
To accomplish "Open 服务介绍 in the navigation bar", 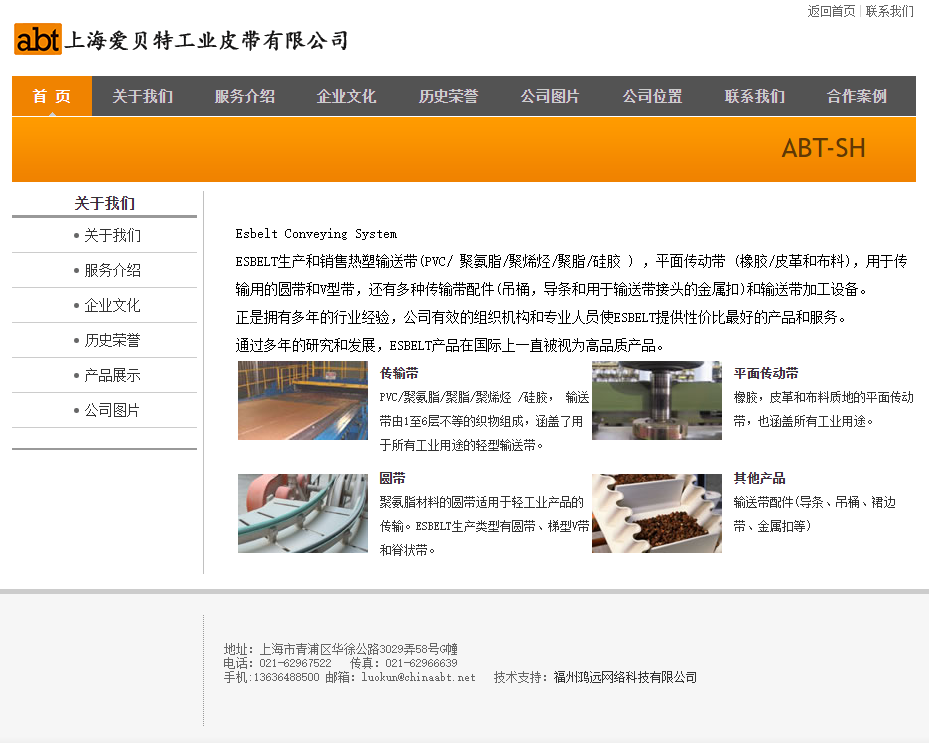I will click(245, 96).
